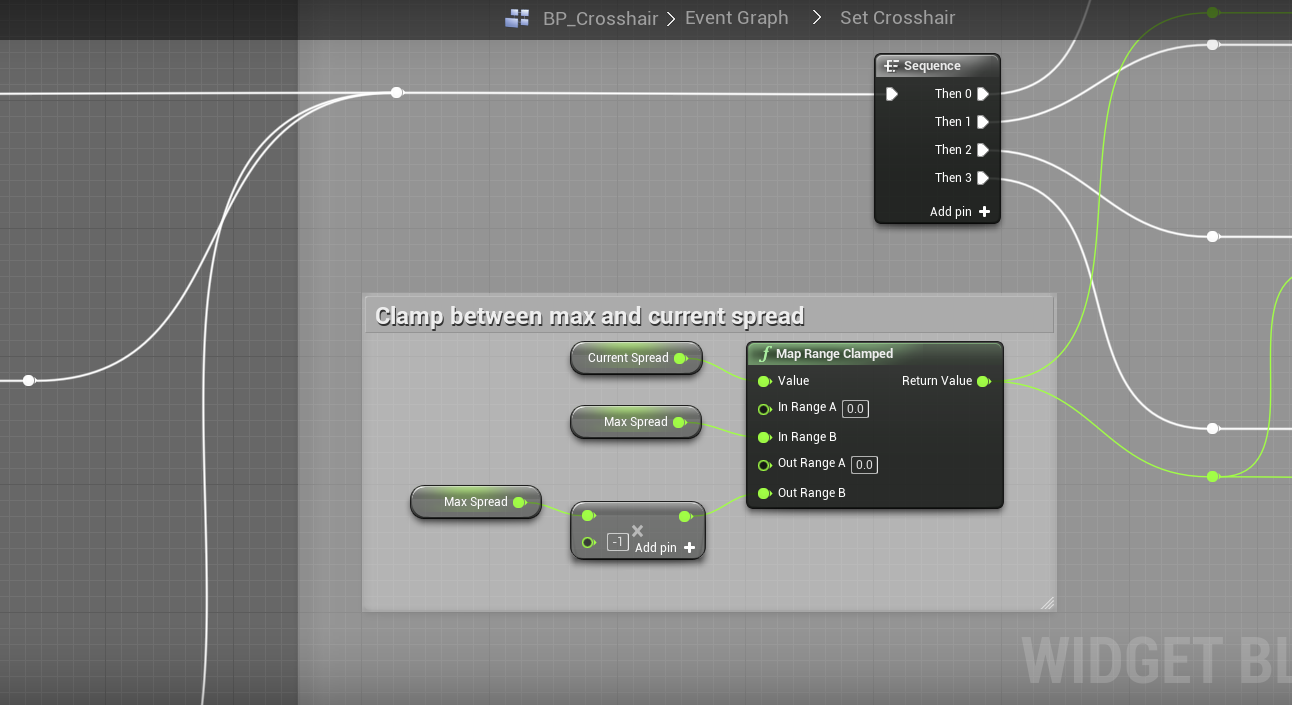
Task: Edit the -1 value in multiply node
Action: coord(618,542)
